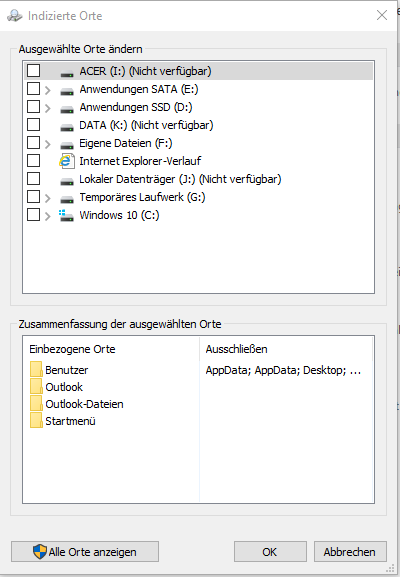This screenshot has width=400, height=577.
Task: Click the Temporäres Laufwerk (G:) drive icon
Action: click(x=67, y=199)
